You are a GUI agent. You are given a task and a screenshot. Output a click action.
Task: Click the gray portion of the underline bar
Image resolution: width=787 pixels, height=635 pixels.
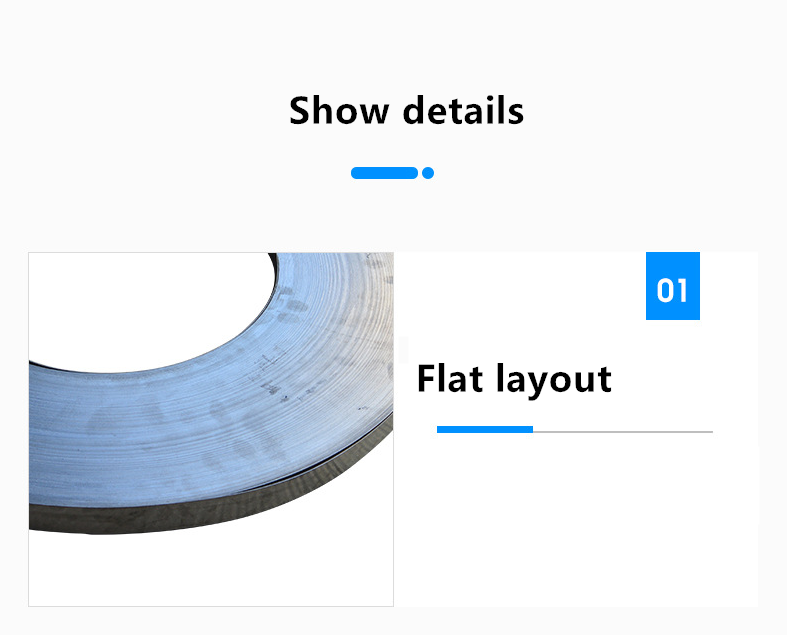click(x=623, y=431)
